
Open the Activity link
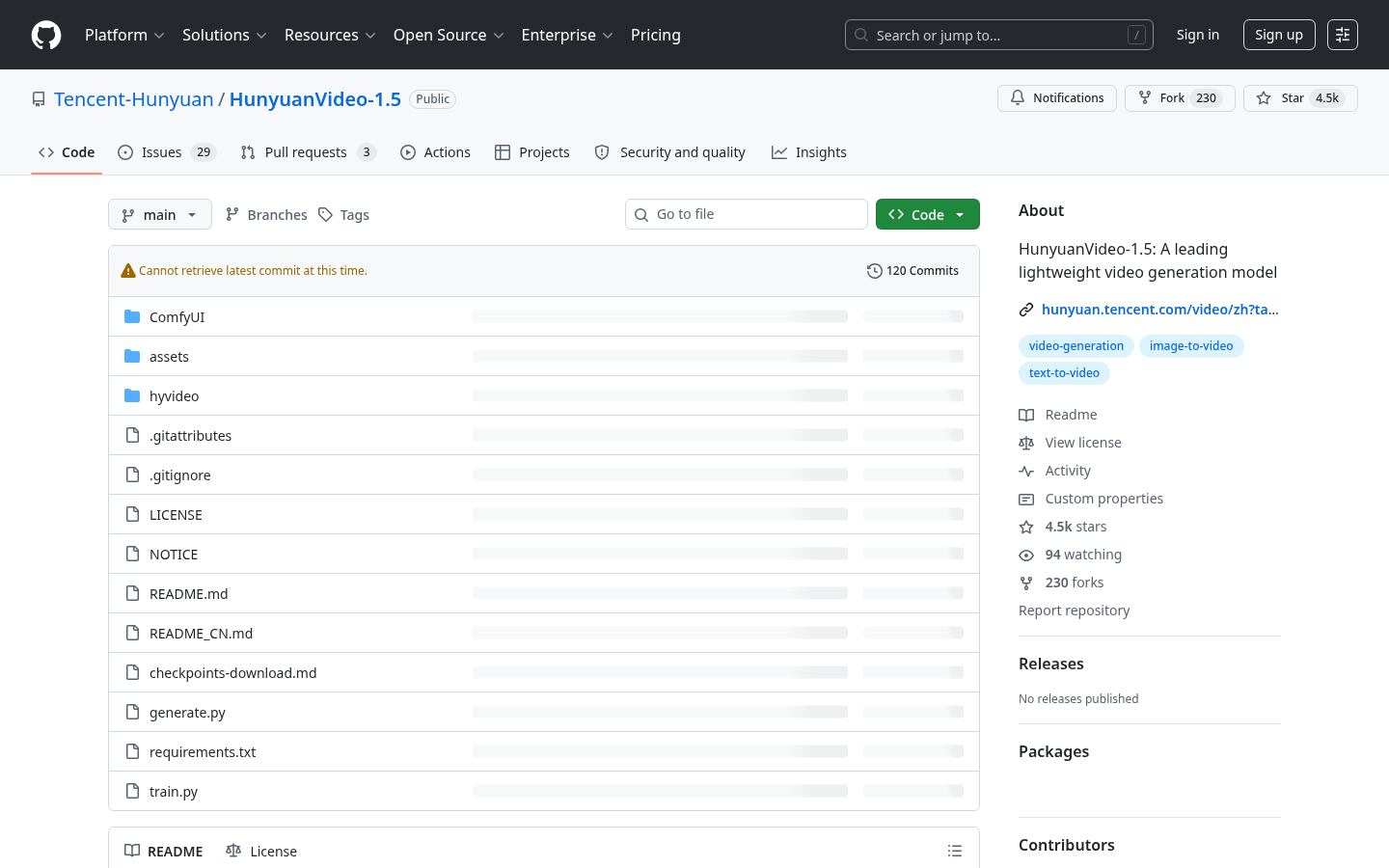click(x=1054, y=471)
